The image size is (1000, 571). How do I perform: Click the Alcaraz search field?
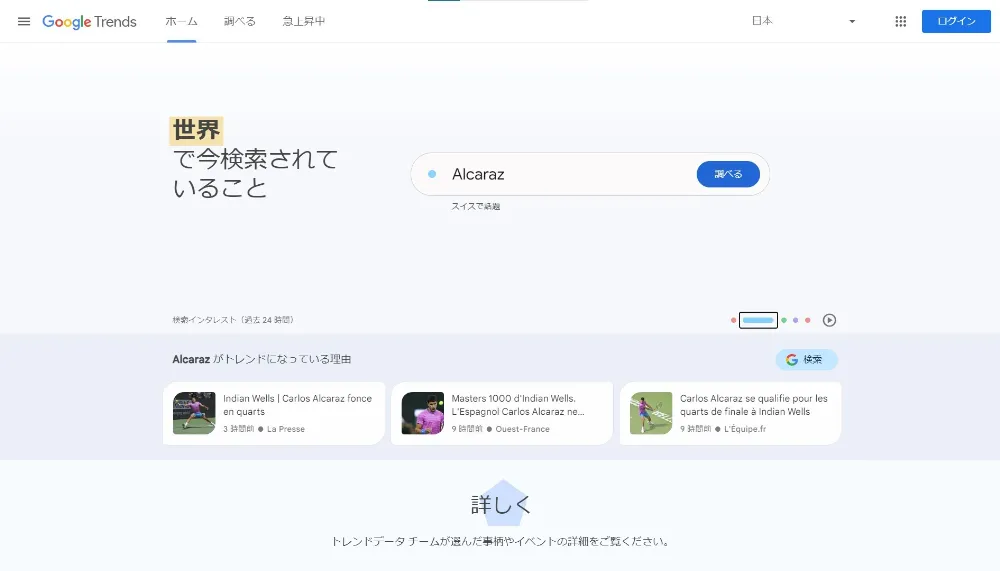click(x=590, y=174)
